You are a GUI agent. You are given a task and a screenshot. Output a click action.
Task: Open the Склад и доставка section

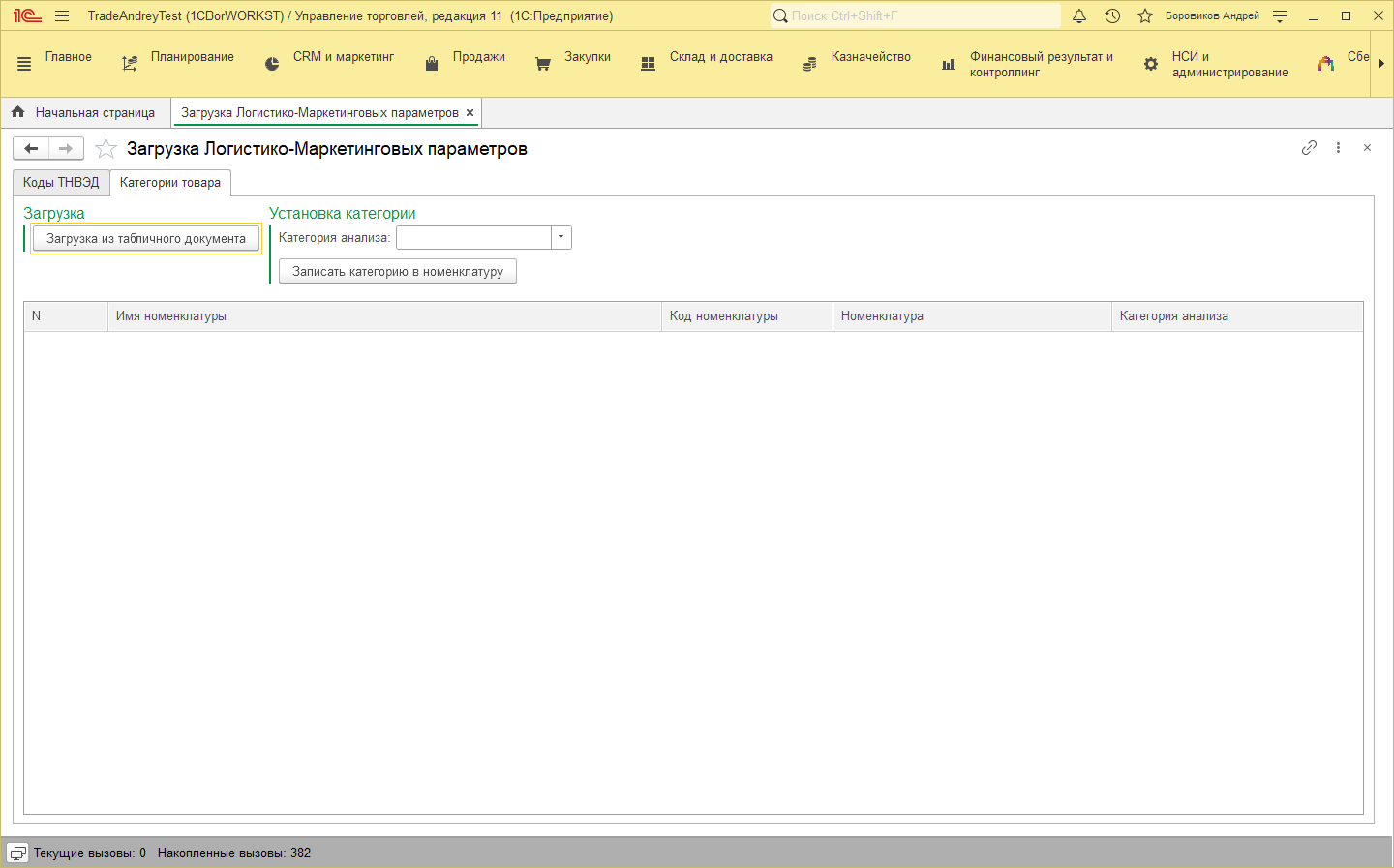tap(720, 57)
